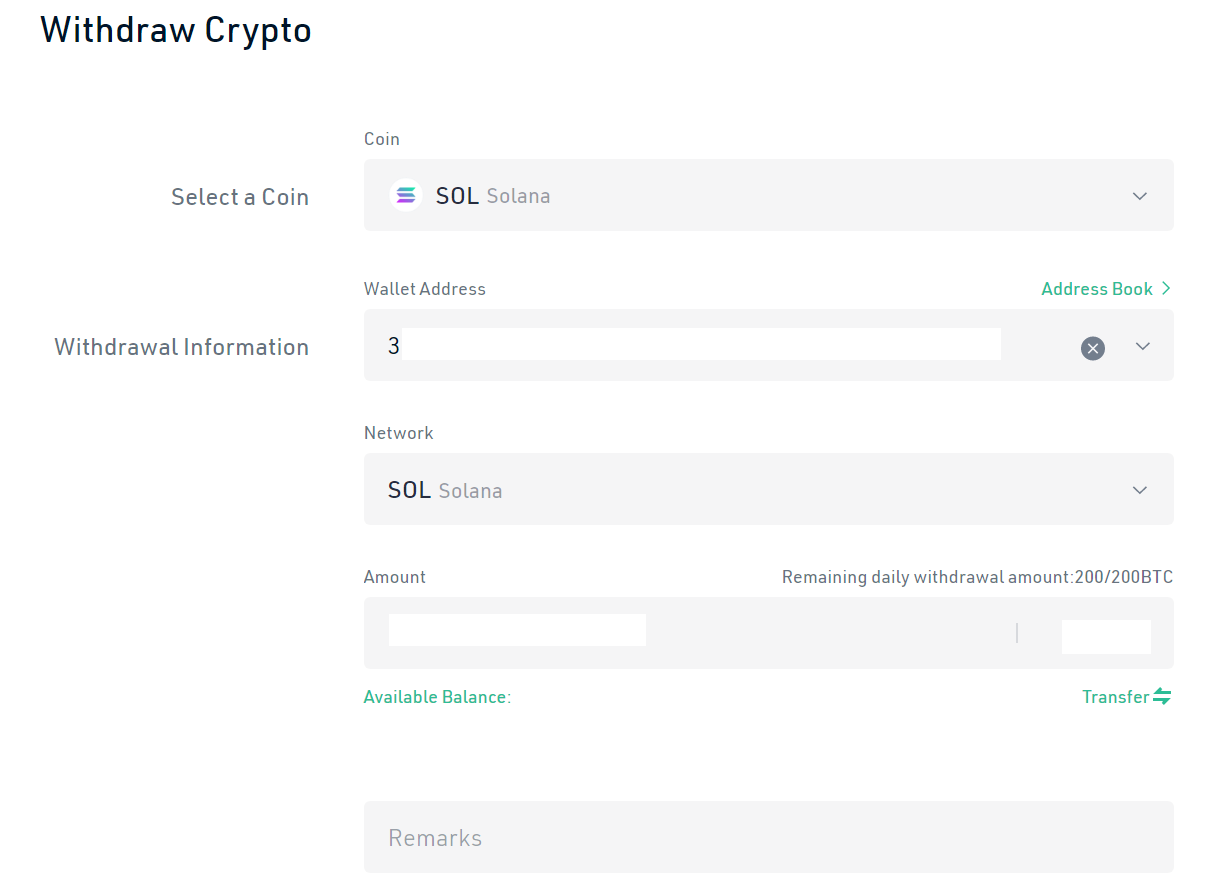Open the Network dropdown arrow
Image resolution: width=1209 pixels, height=888 pixels.
click(x=1139, y=490)
